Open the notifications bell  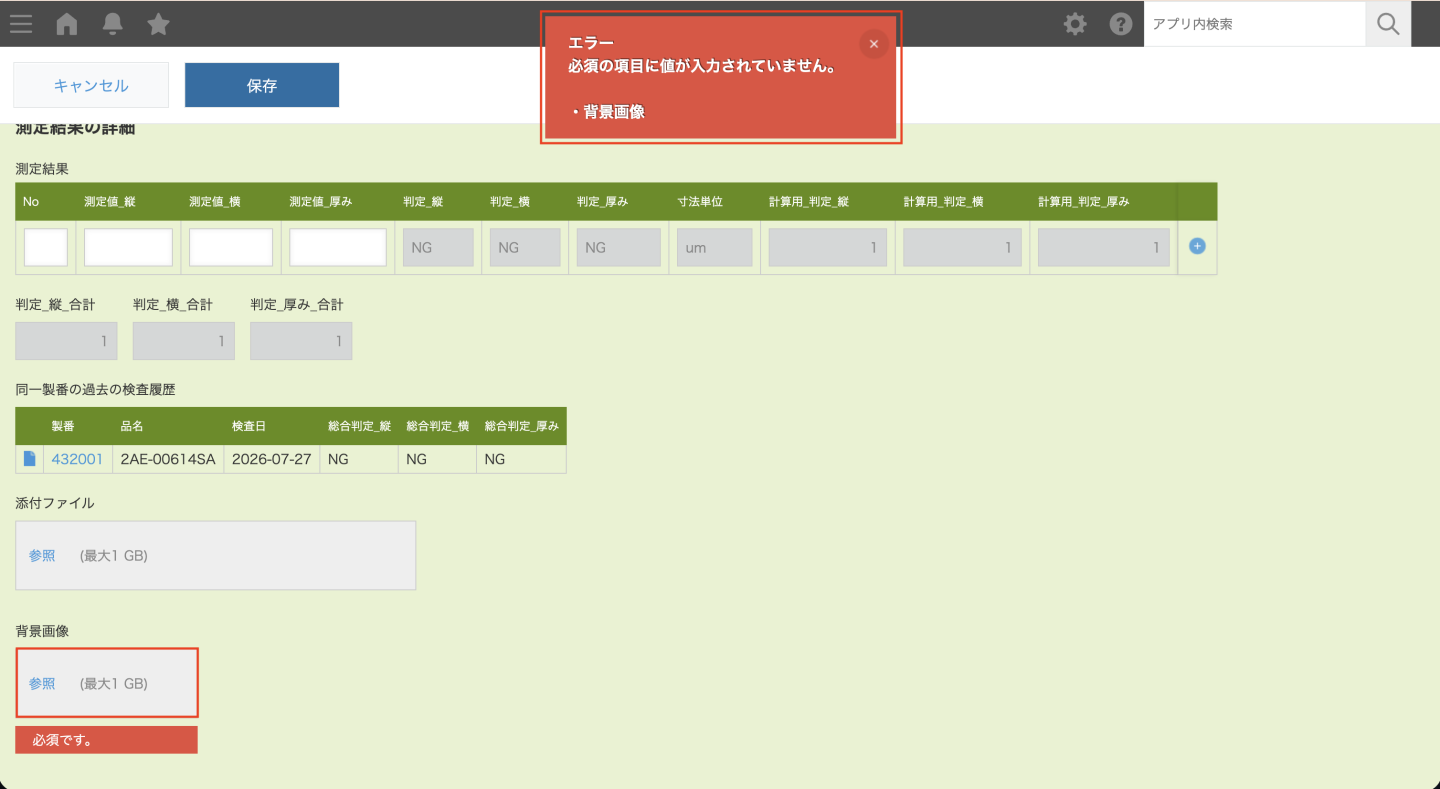tap(113, 24)
